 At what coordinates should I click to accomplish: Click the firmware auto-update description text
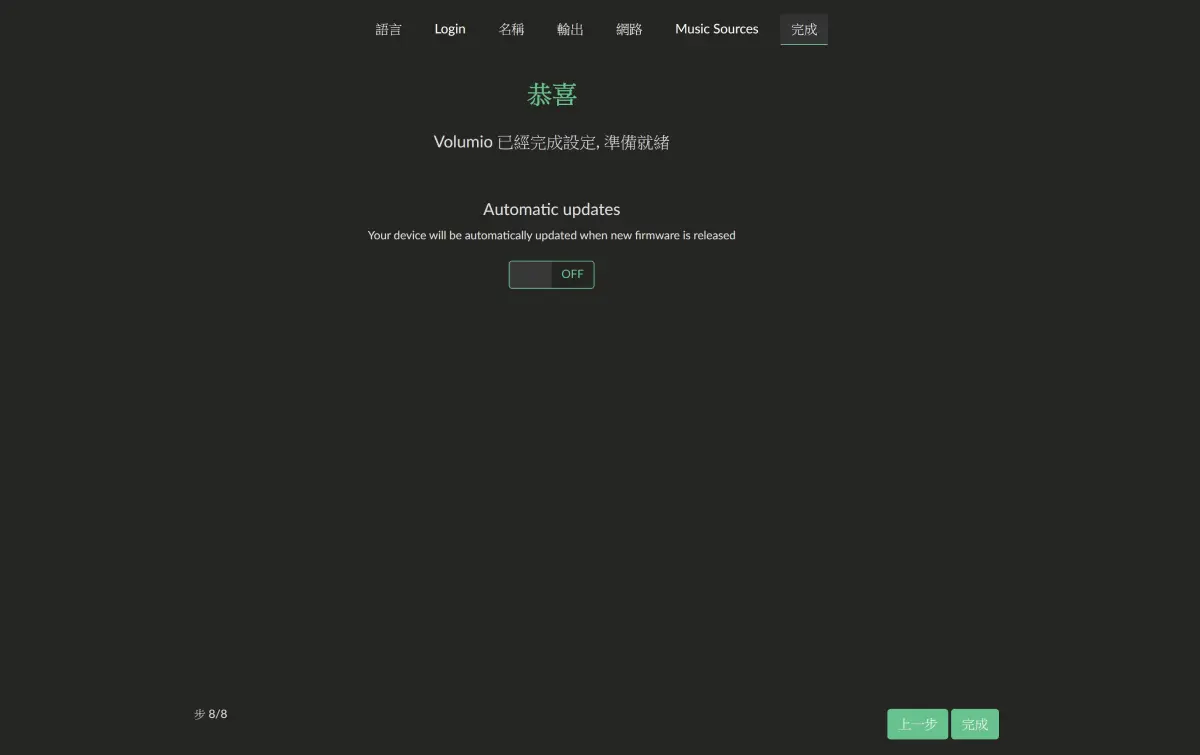pos(551,236)
